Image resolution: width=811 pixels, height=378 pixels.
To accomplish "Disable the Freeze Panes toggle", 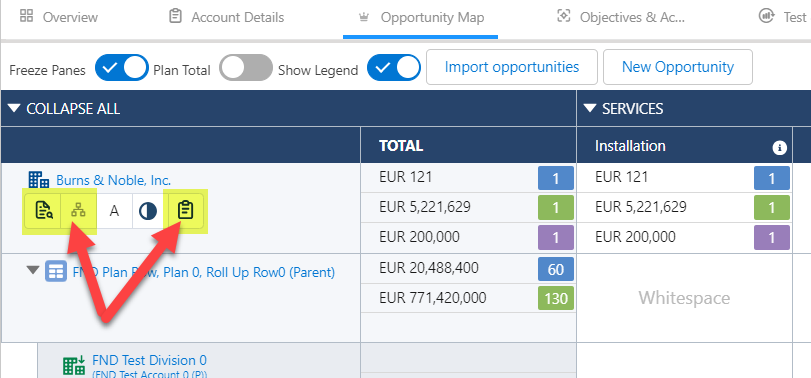I will pyautogui.click(x=122, y=68).
